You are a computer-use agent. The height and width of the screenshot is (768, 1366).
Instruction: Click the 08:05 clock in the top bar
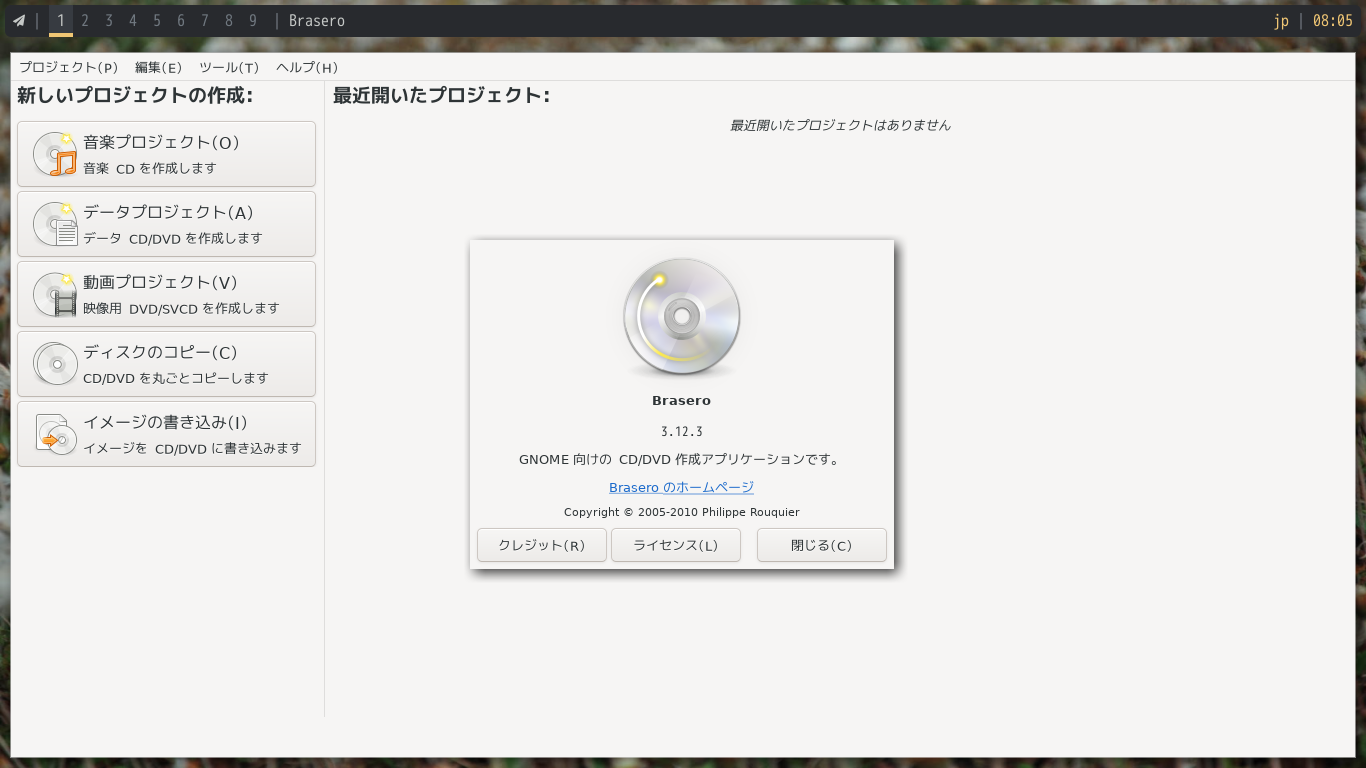(1332, 21)
